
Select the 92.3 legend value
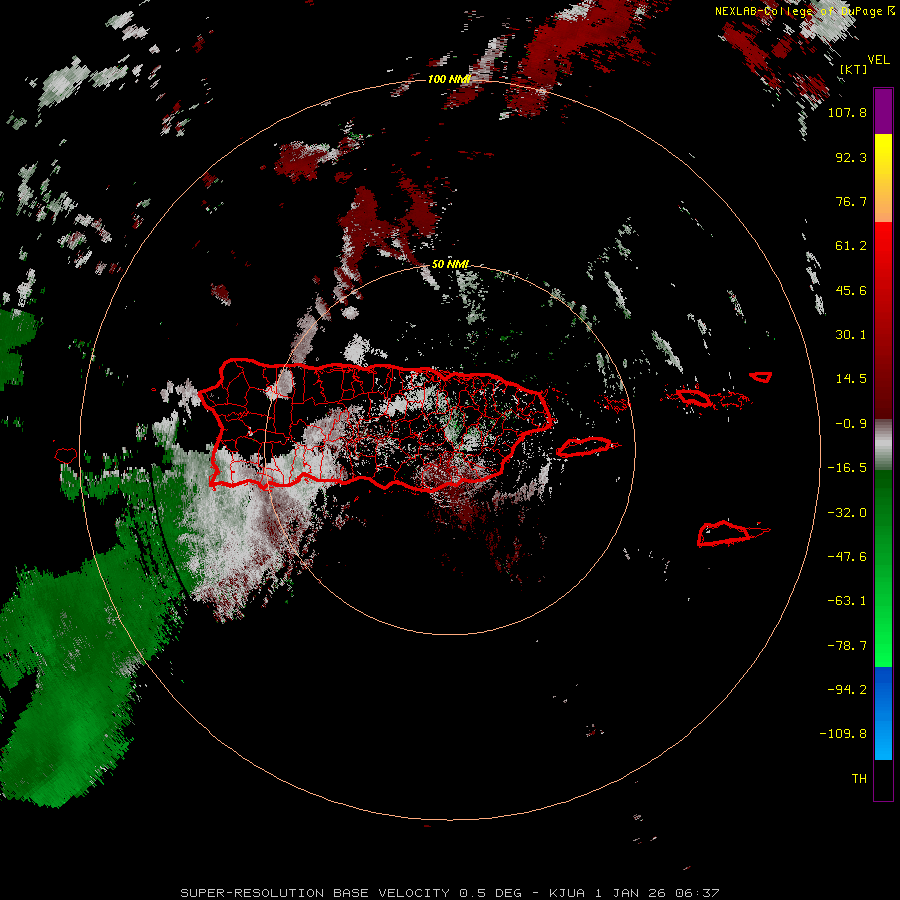tap(851, 157)
